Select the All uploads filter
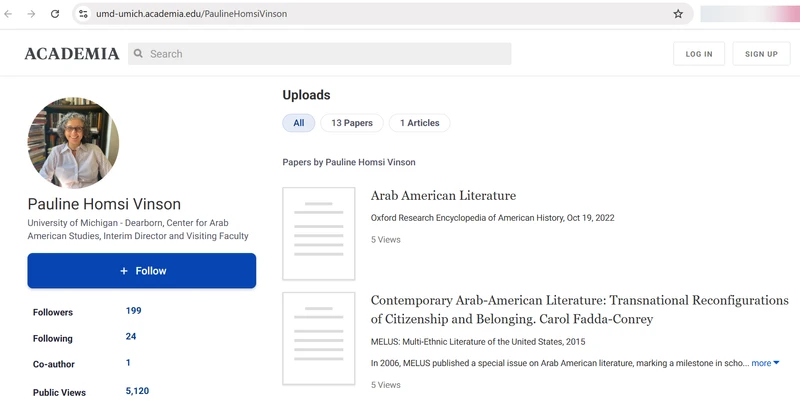The width and height of the screenshot is (800, 407). pyautogui.click(x=298, y=123)
